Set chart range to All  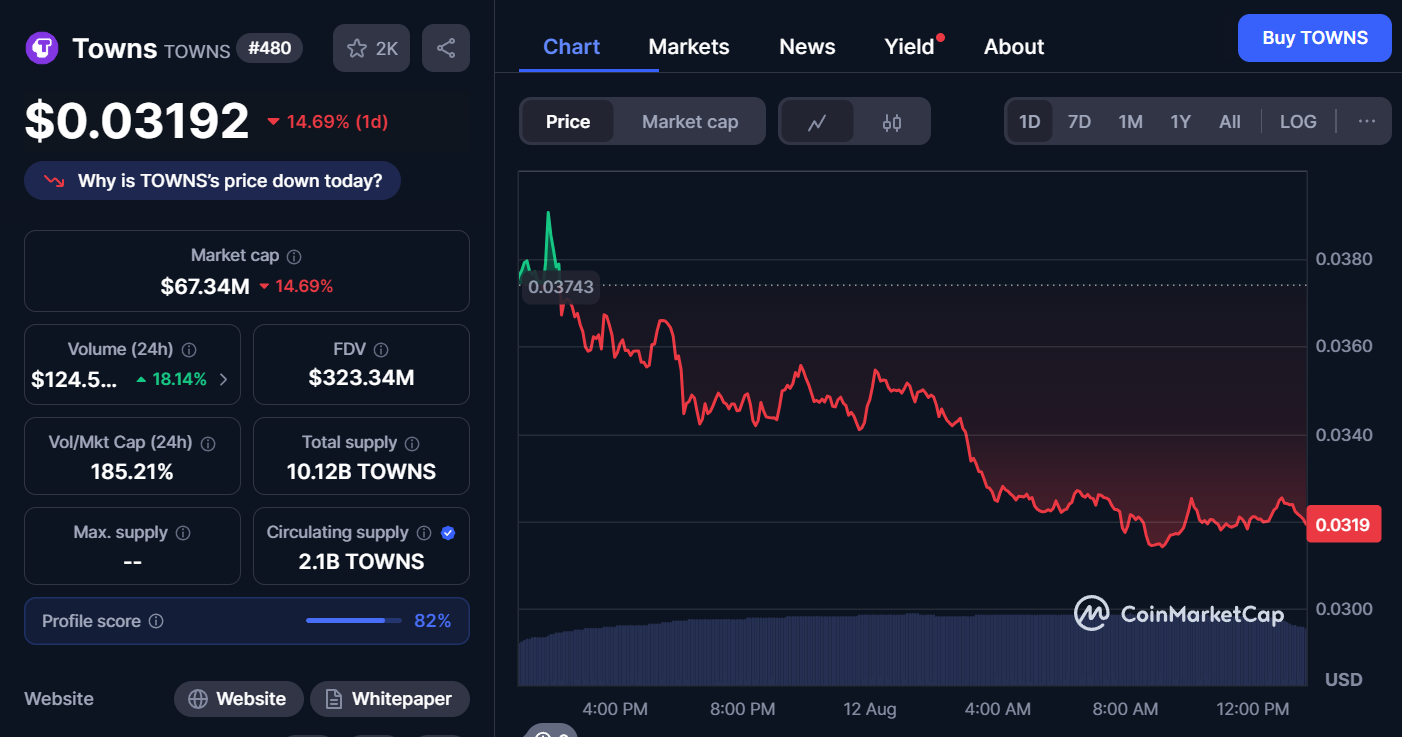point(1230,122)
